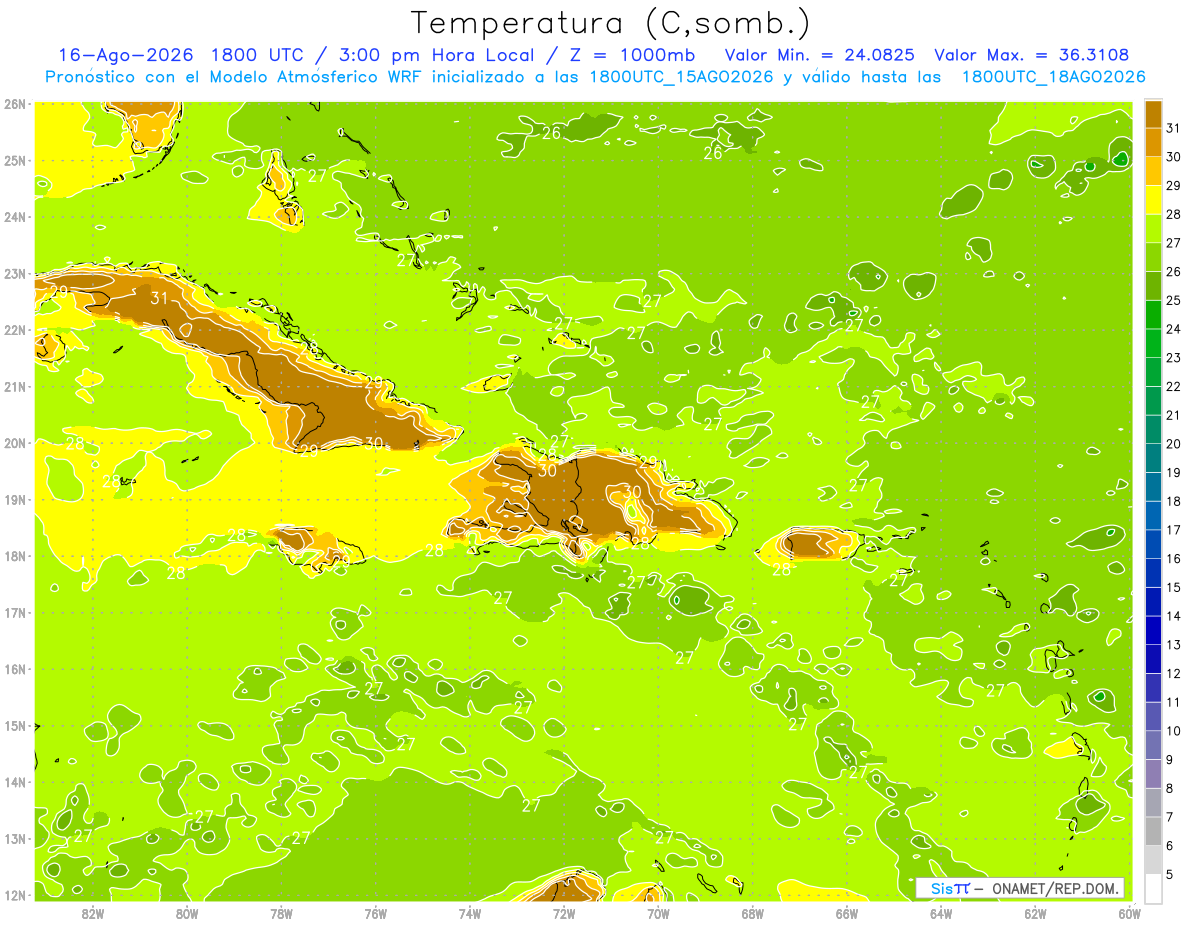The width and height of the screenshot is (1200, 927).
Task: Click color scale value 24
Action: point(1174,329)
